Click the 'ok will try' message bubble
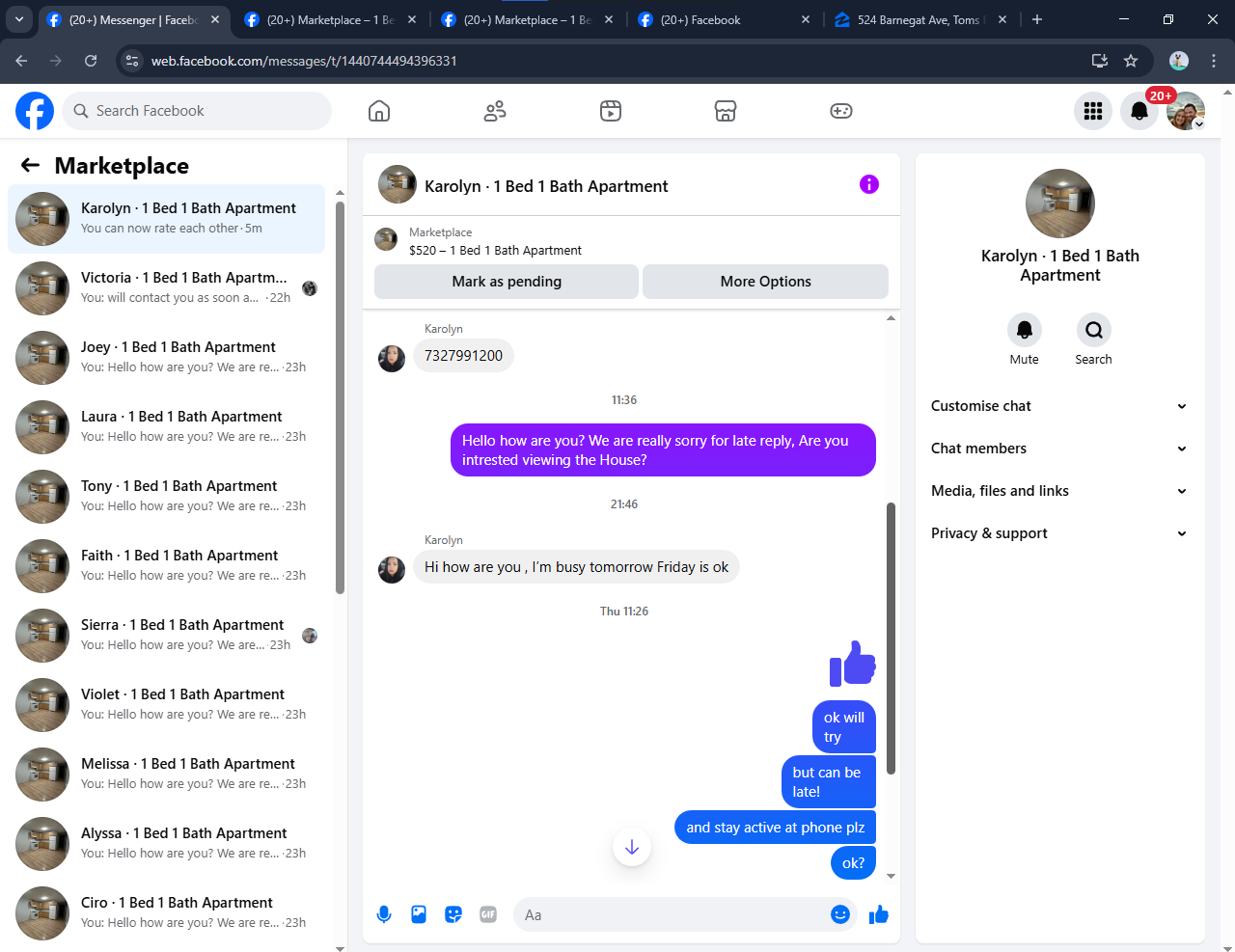This screenshot has width=1235, height=952. [x=844, y=726]
